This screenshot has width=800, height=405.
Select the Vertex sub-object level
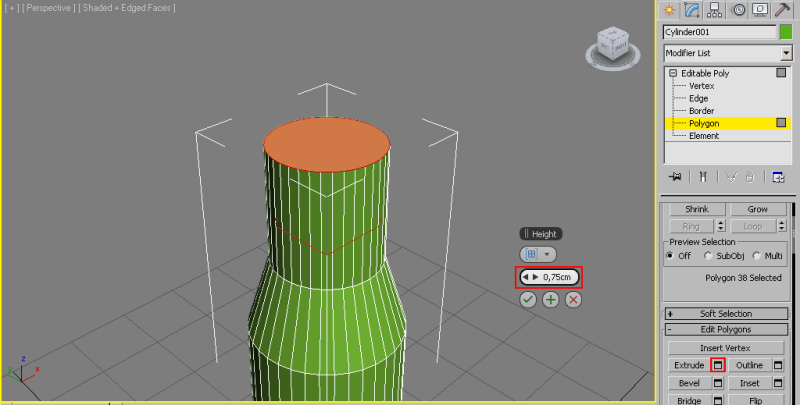(x=702, y=86)
